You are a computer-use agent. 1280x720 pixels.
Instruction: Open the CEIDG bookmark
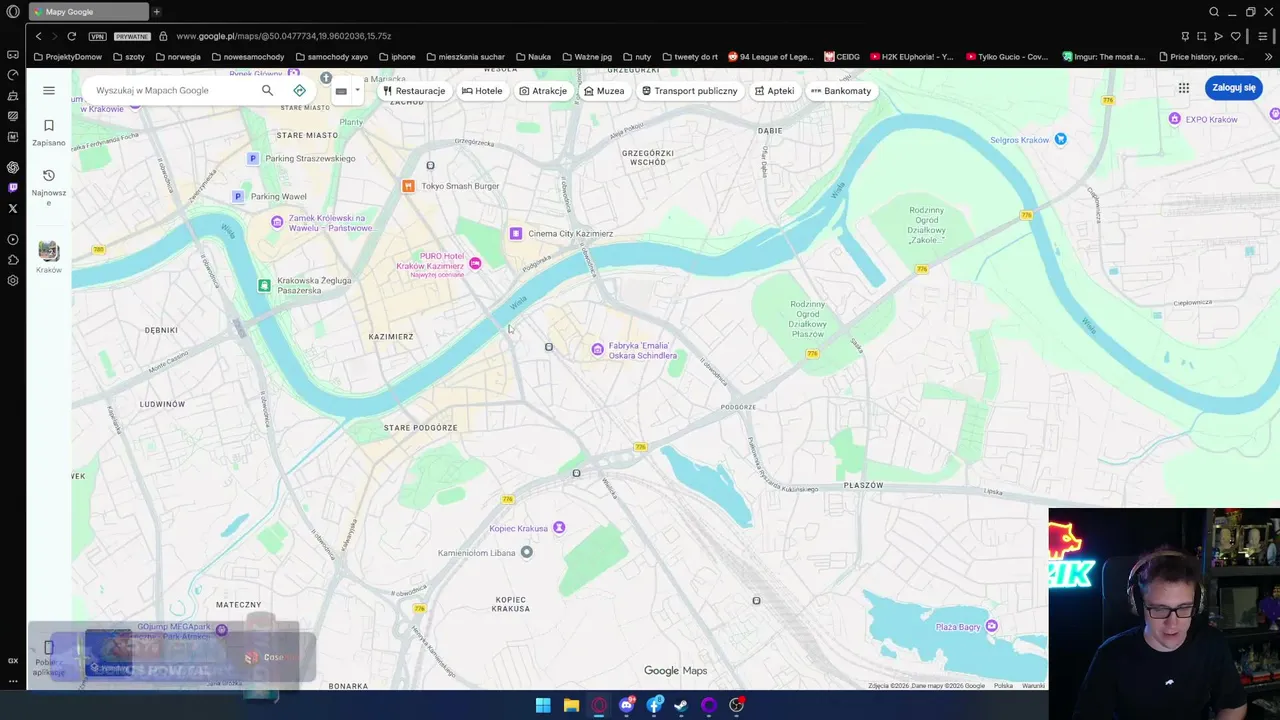[x=842, y=57]
